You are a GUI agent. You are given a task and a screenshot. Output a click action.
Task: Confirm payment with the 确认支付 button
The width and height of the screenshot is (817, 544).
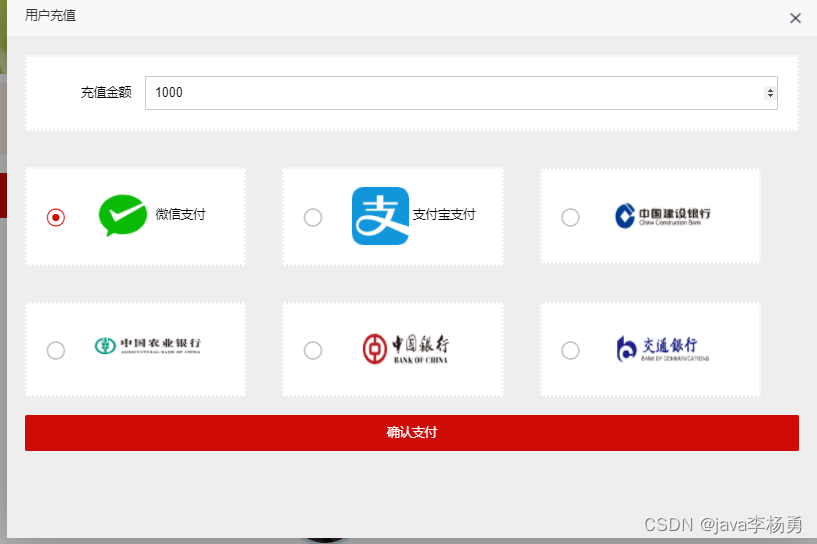point(412,432)
